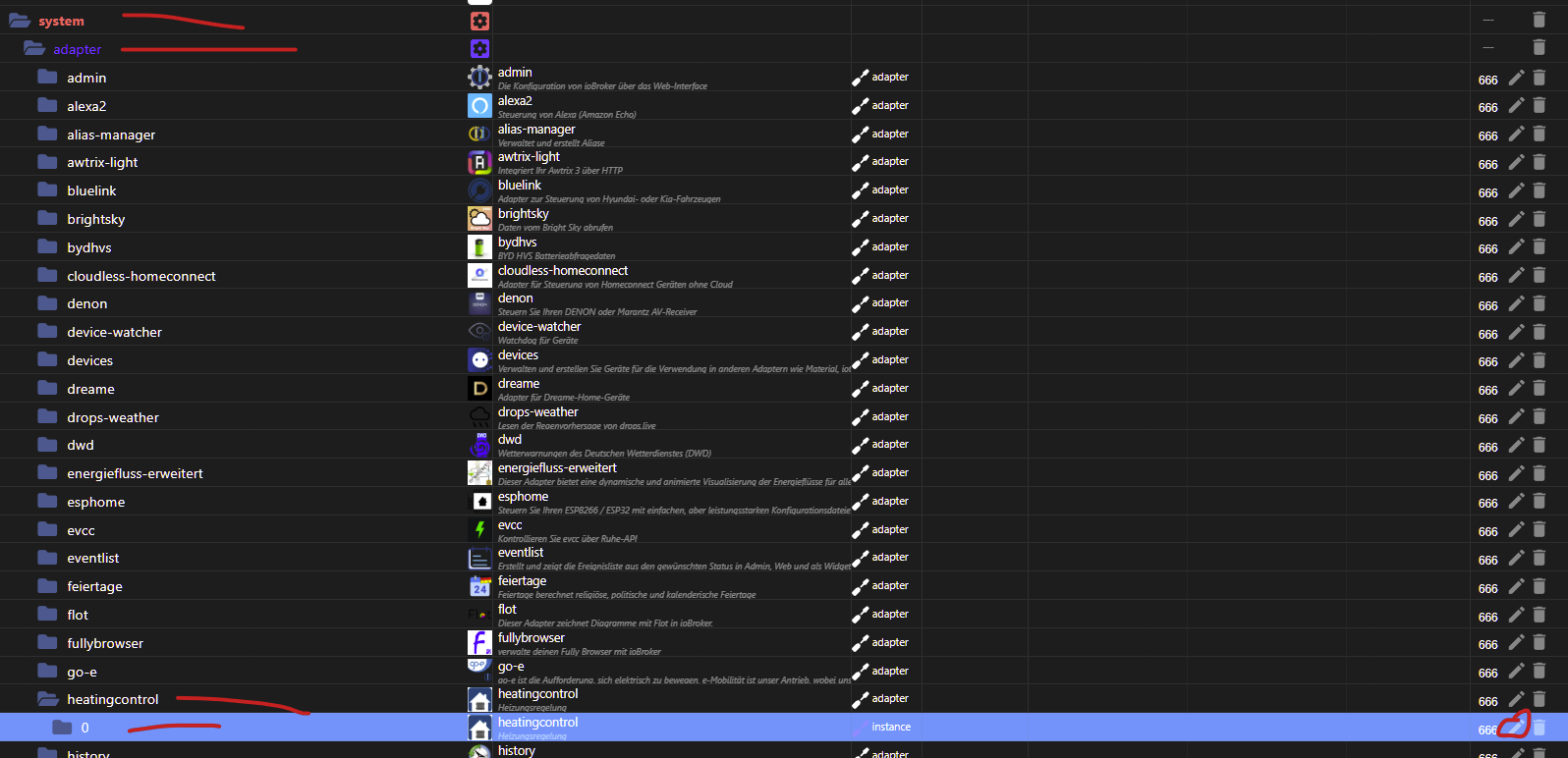Collapse the heatingcontrol folder
Viewport: 1568px width, 758px height.
(x=48, y=699)
